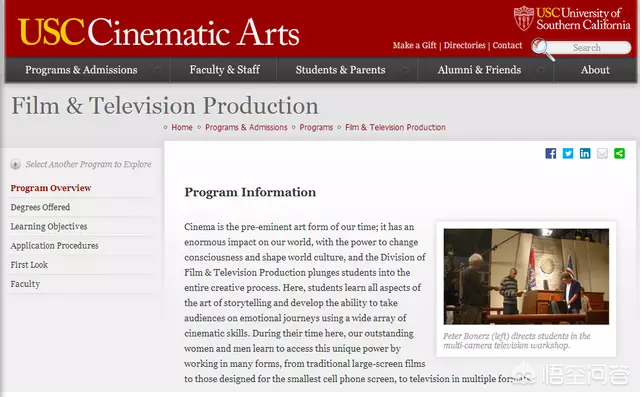
Task: Expand Students & Parents dropdown arrow
Action: [405, 70]
